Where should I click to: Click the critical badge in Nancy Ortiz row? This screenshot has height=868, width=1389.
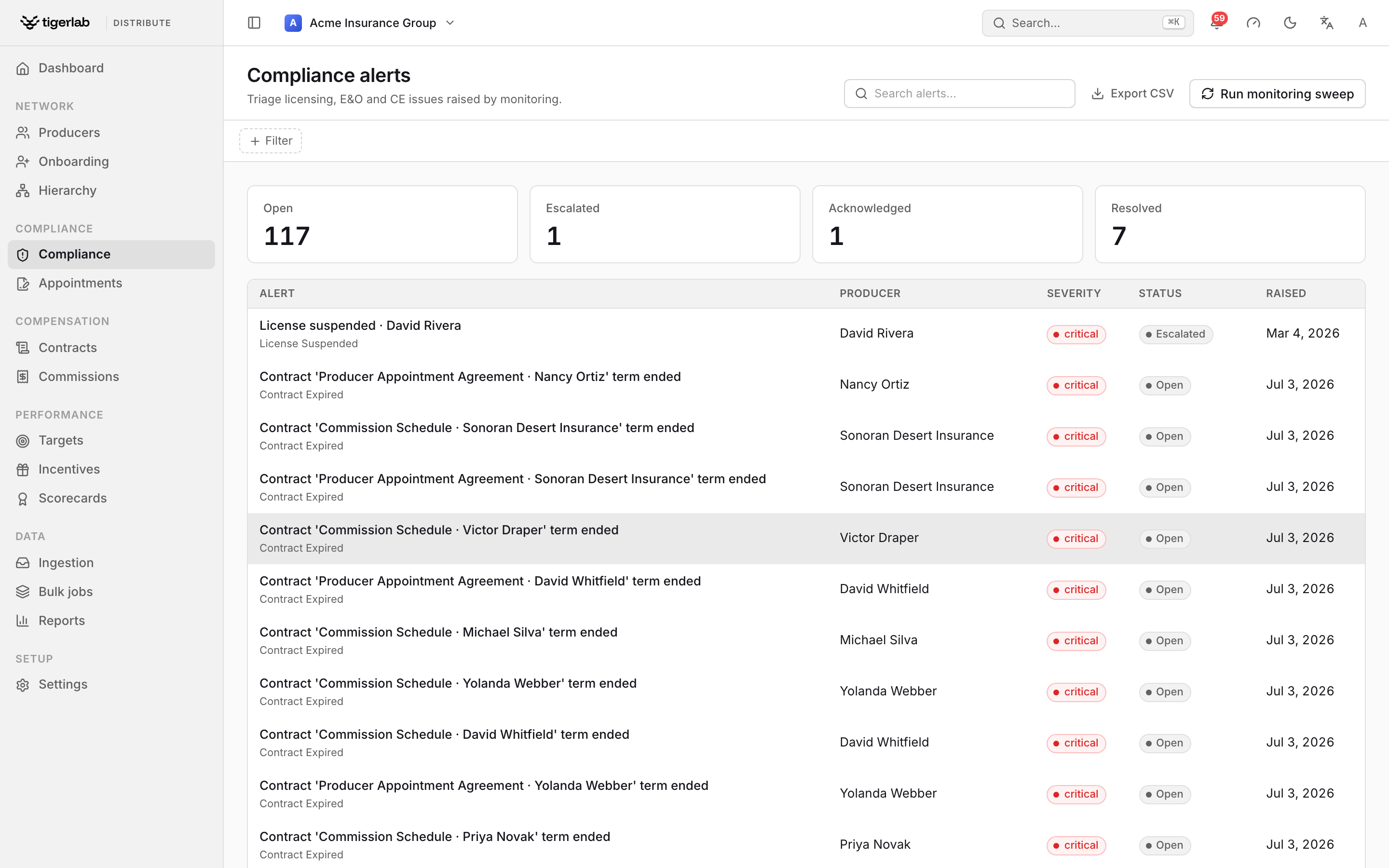(x=1076, y=385)
